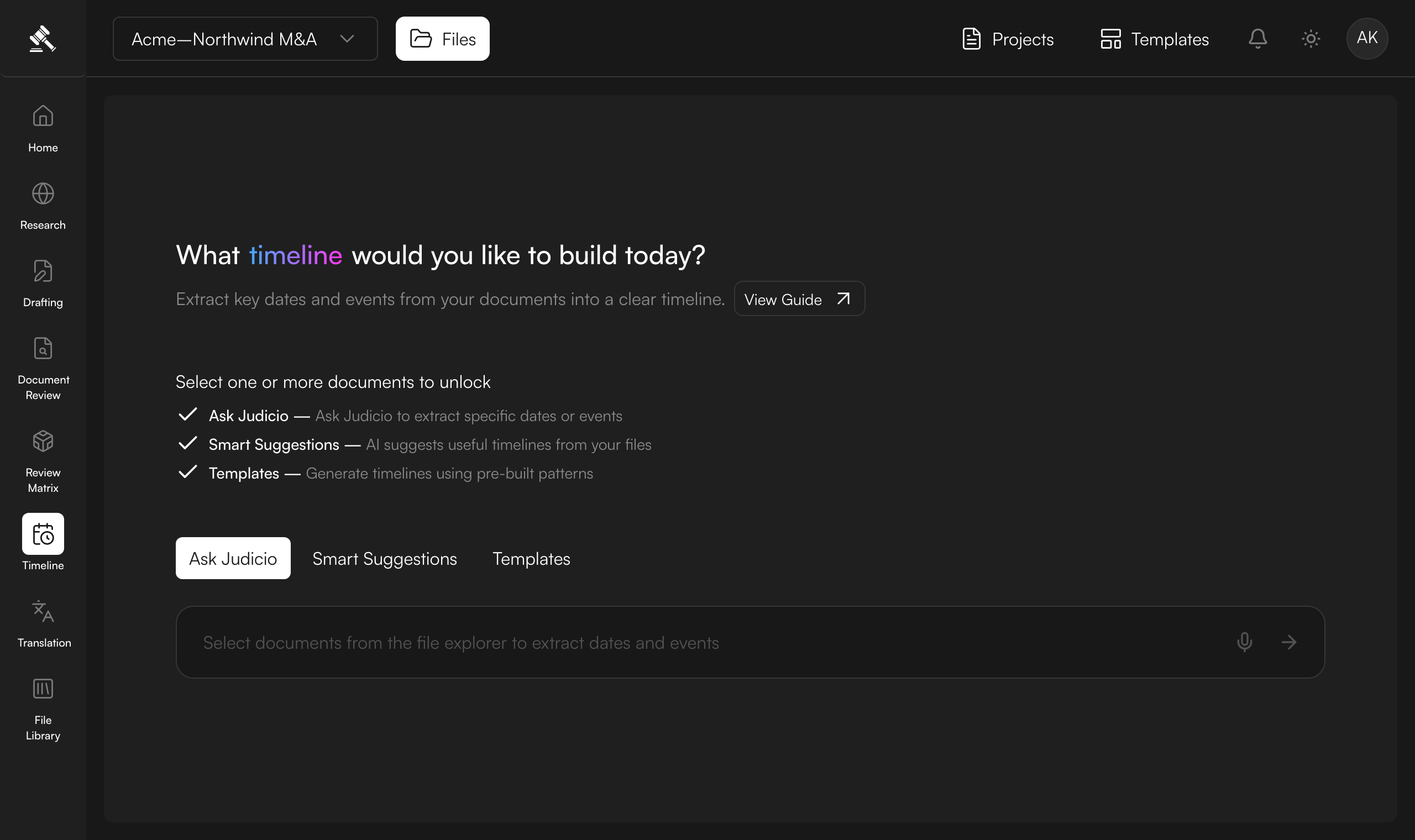Select the Ask Judicio tab
This screenshot has height=840, width=1415.
coord(233,558)
